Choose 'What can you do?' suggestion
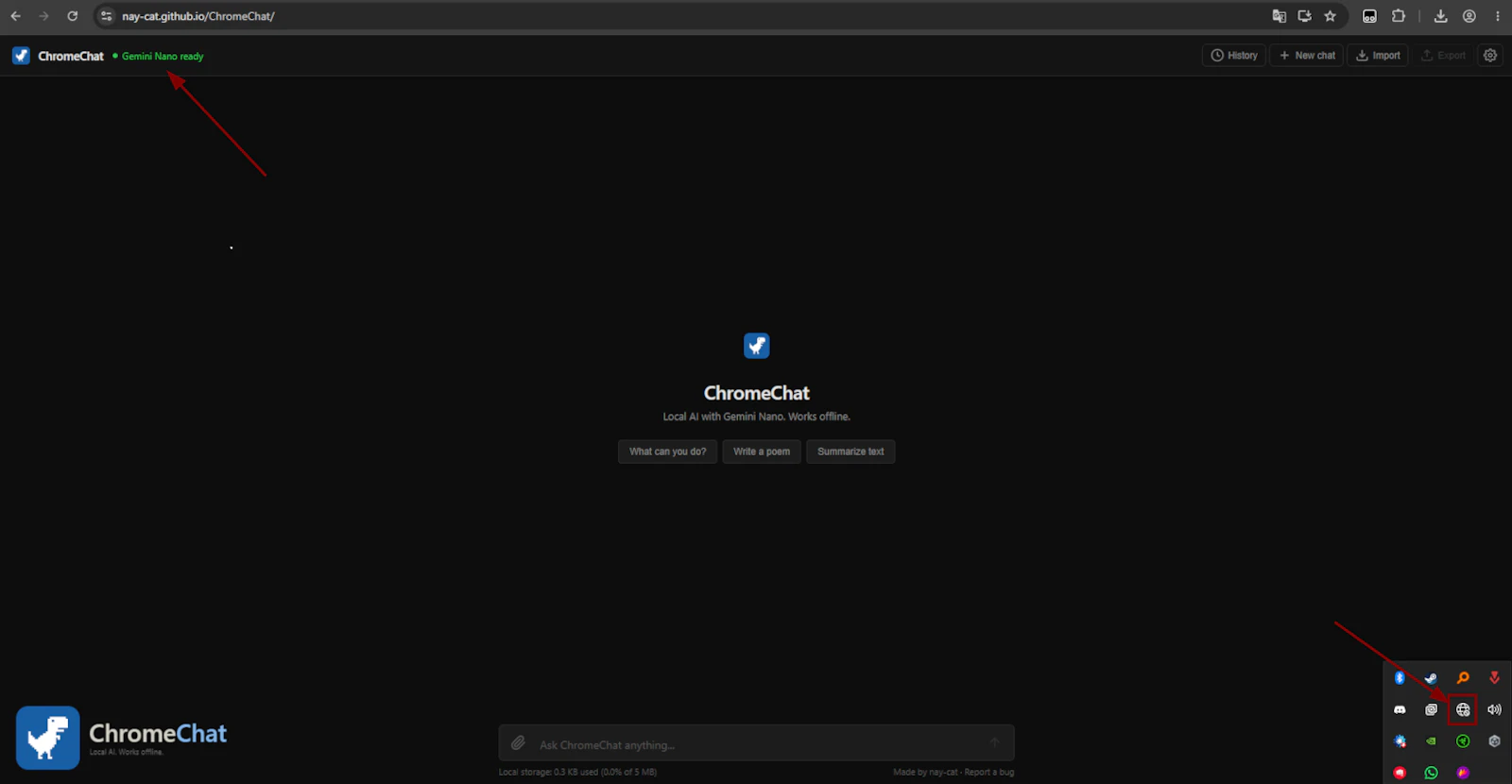This screenshot has width=1512, height=784. pyautogui.click(x=668, y=452)
